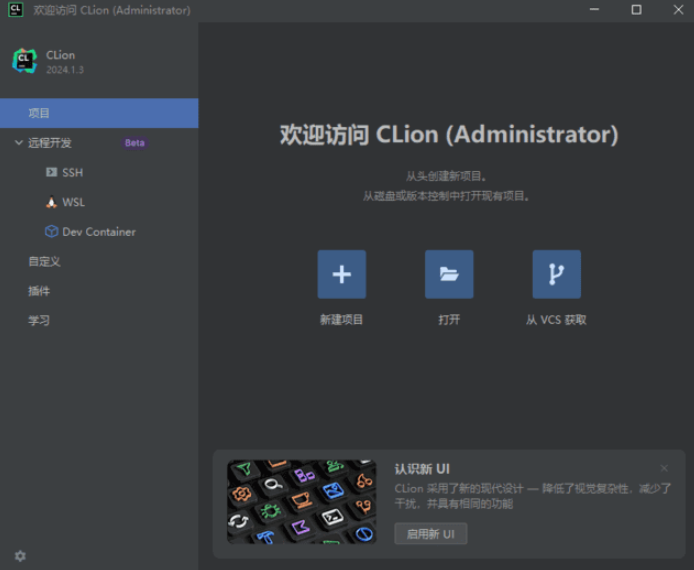694x570 pixels.
Task: Click the 打开 label
Action: coord(449,320)
